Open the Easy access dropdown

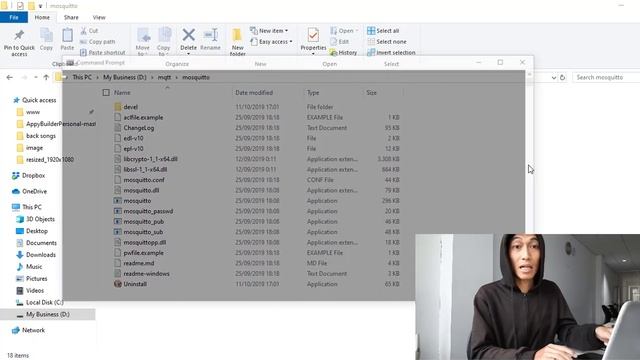[x=271, y=42]
